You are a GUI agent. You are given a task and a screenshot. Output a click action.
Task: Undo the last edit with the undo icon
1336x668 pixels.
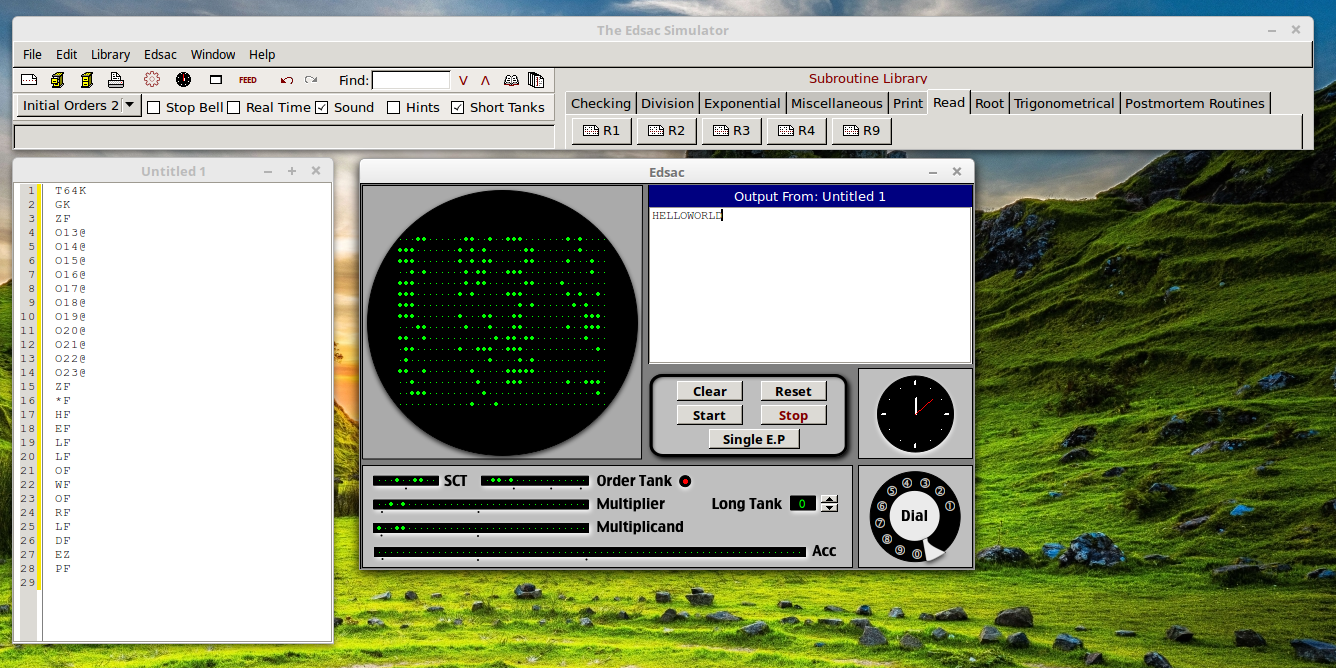pos(287,80)
